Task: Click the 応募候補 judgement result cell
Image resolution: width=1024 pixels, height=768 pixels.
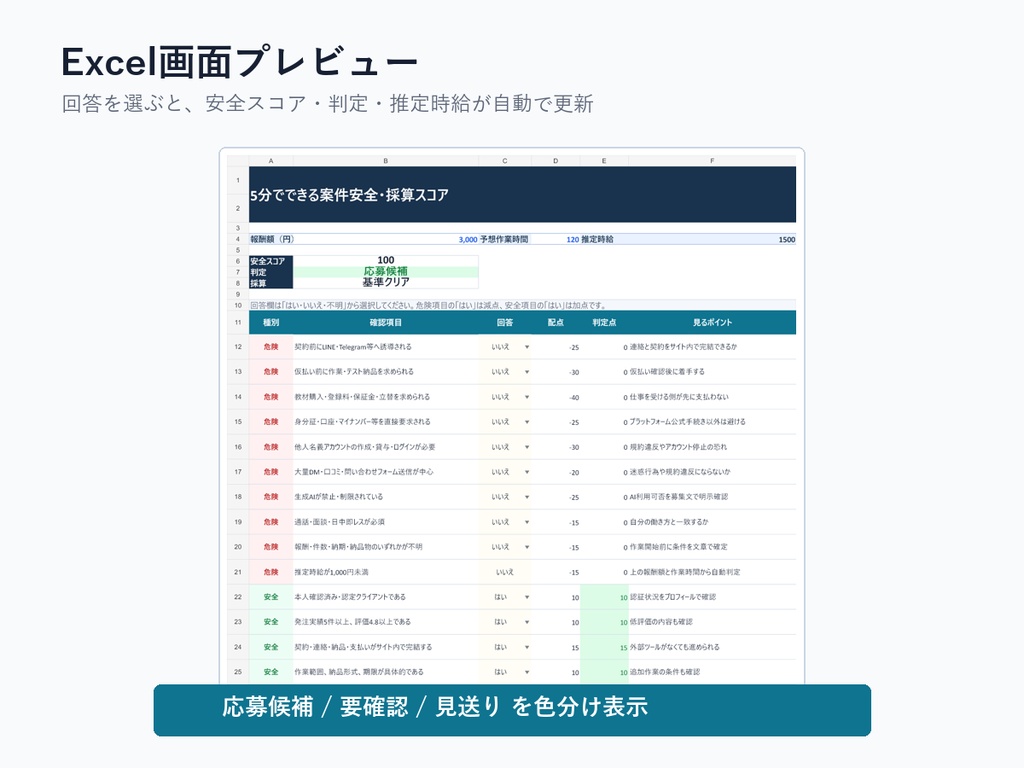Action: pos(386,272)
